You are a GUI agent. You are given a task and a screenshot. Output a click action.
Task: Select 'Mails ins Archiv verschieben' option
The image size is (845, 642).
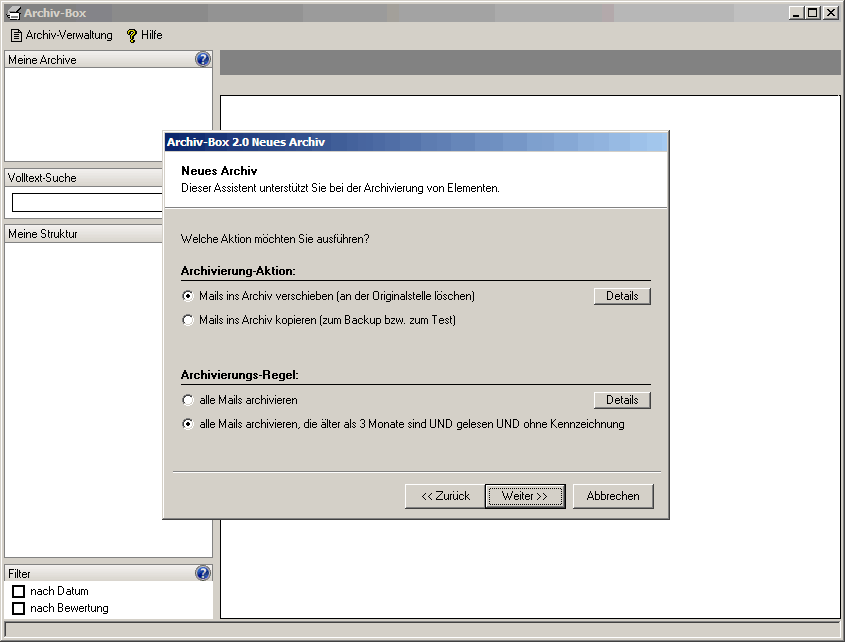[x=188, y=296]
